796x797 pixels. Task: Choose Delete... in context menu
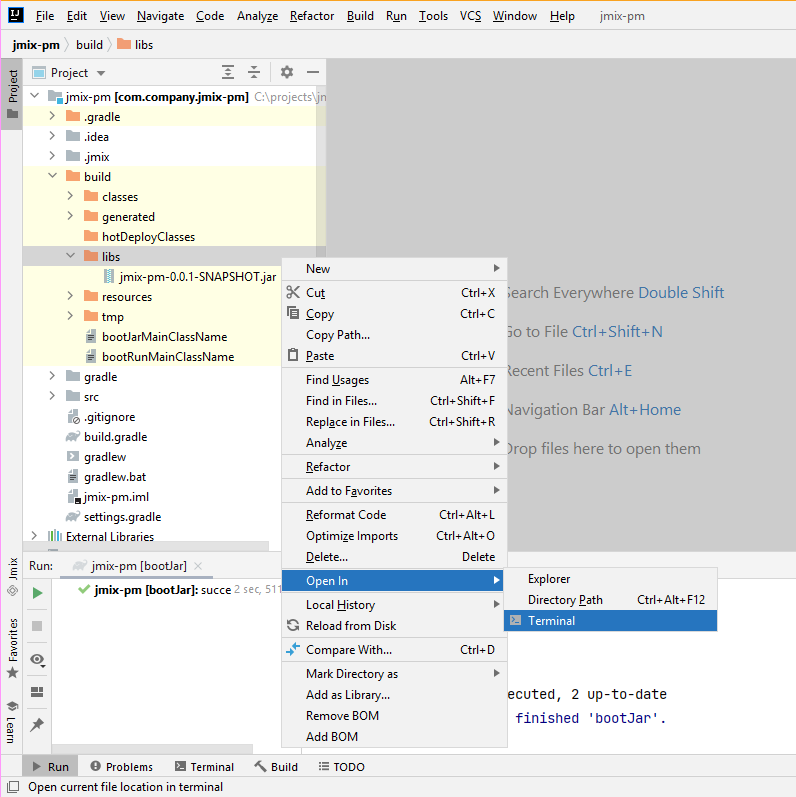point(394,557)
